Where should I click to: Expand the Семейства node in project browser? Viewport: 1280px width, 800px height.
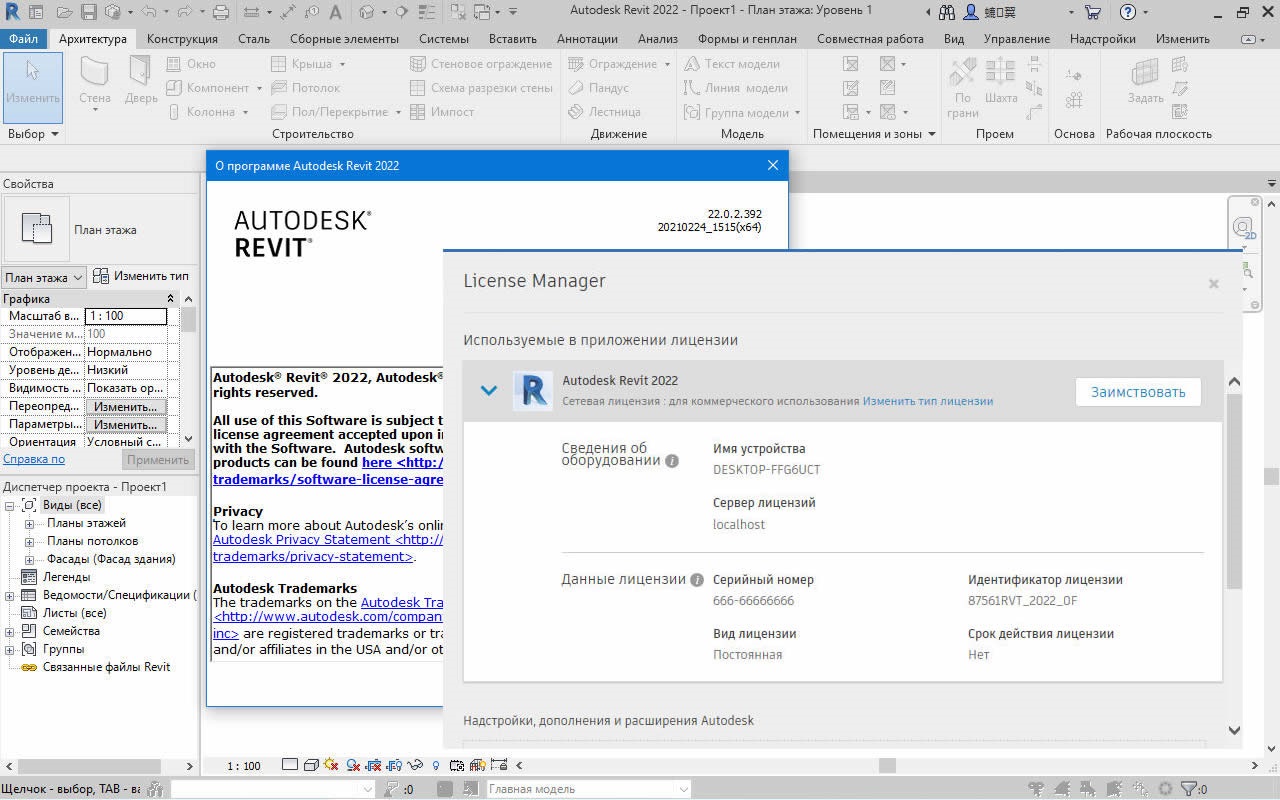(10, 632)
